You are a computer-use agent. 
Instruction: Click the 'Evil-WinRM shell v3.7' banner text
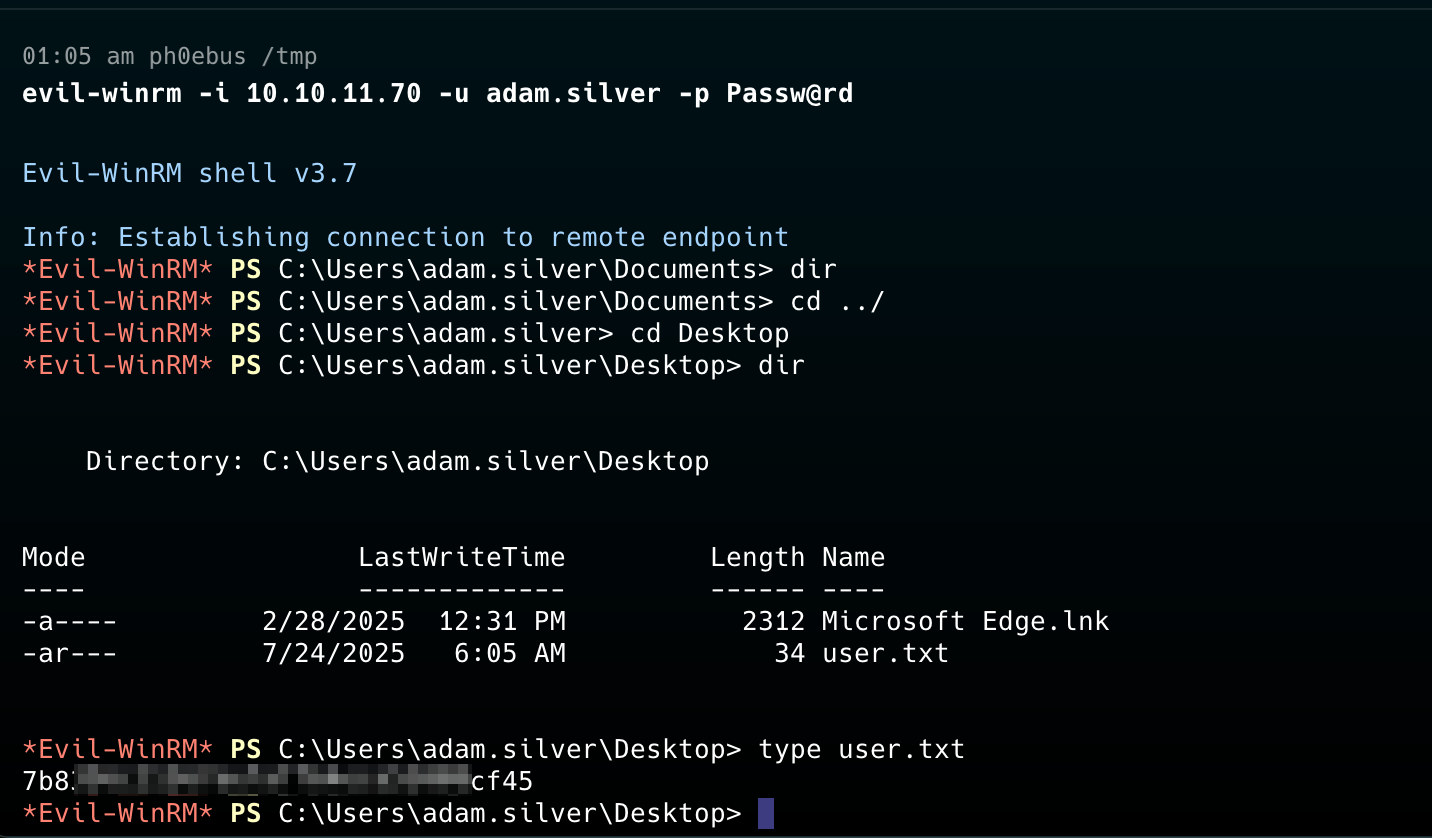click(x=189, y=174)
